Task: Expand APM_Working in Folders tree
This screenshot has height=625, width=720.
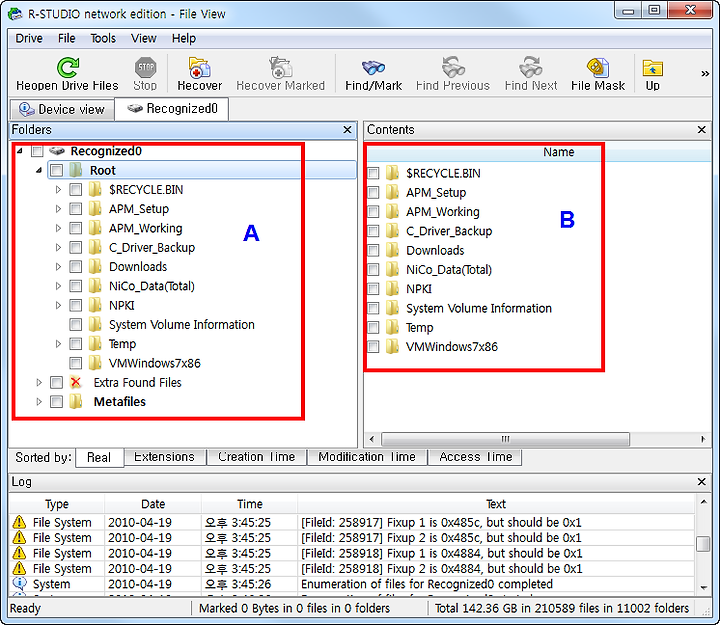Action: coord(58,228)
